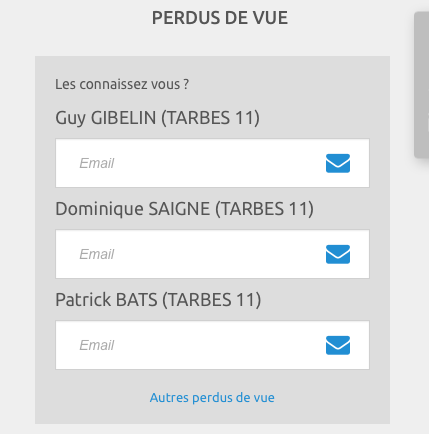Send email via Dominique SAIGNE's envelope icon

(338, 254)
